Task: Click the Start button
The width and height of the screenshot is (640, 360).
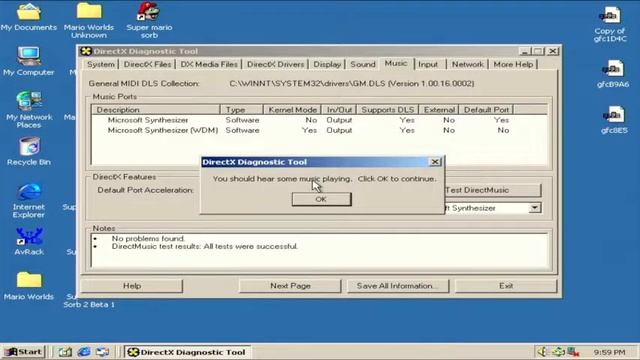Action: pyautogui.click(x=23, y=352)
